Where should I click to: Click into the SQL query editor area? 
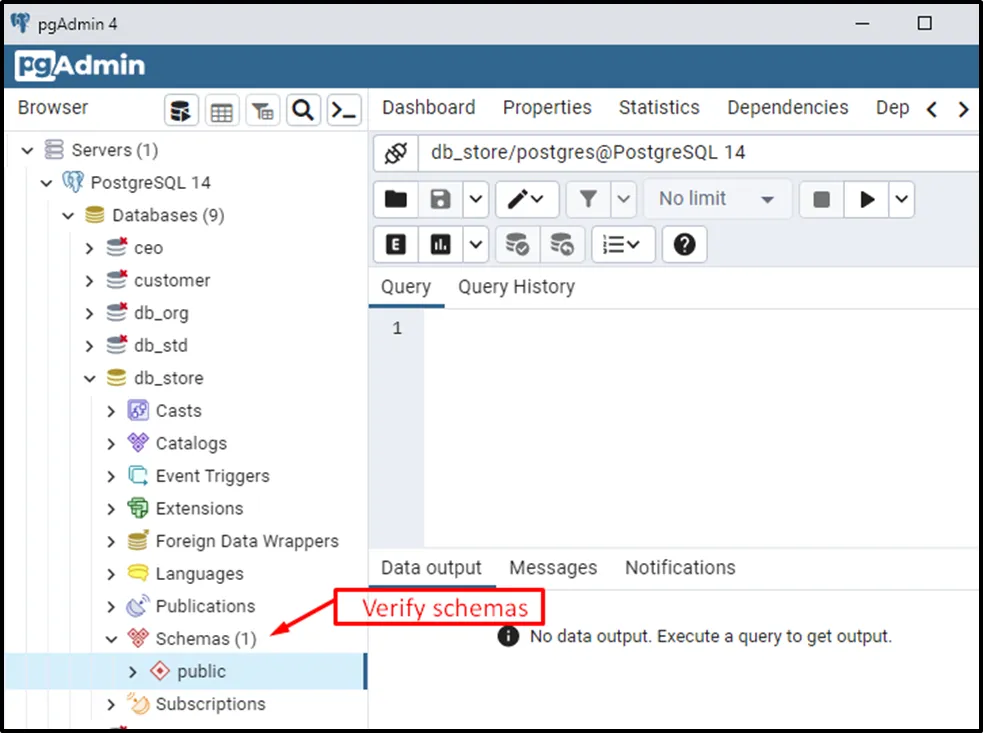click(700, 420)
